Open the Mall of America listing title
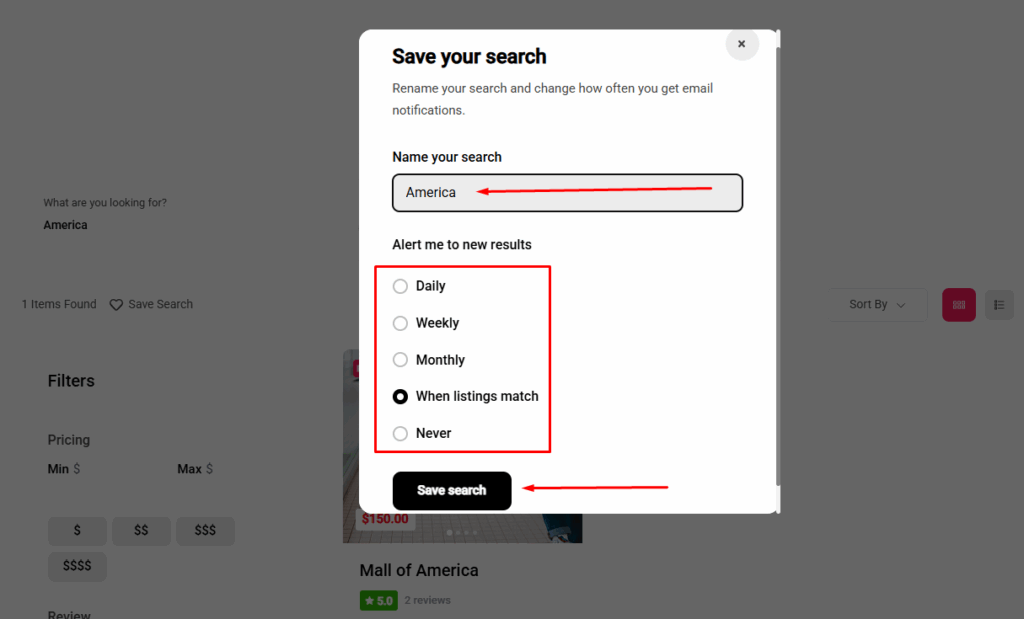Screen dimensions: 1024x619 coord(419,571)
